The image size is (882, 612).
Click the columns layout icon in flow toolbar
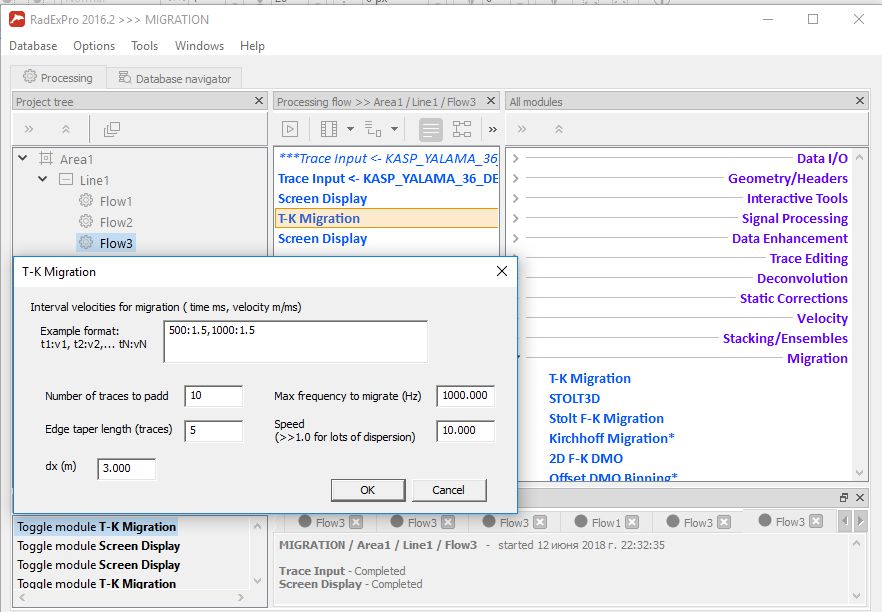click(x=329, y=129)
